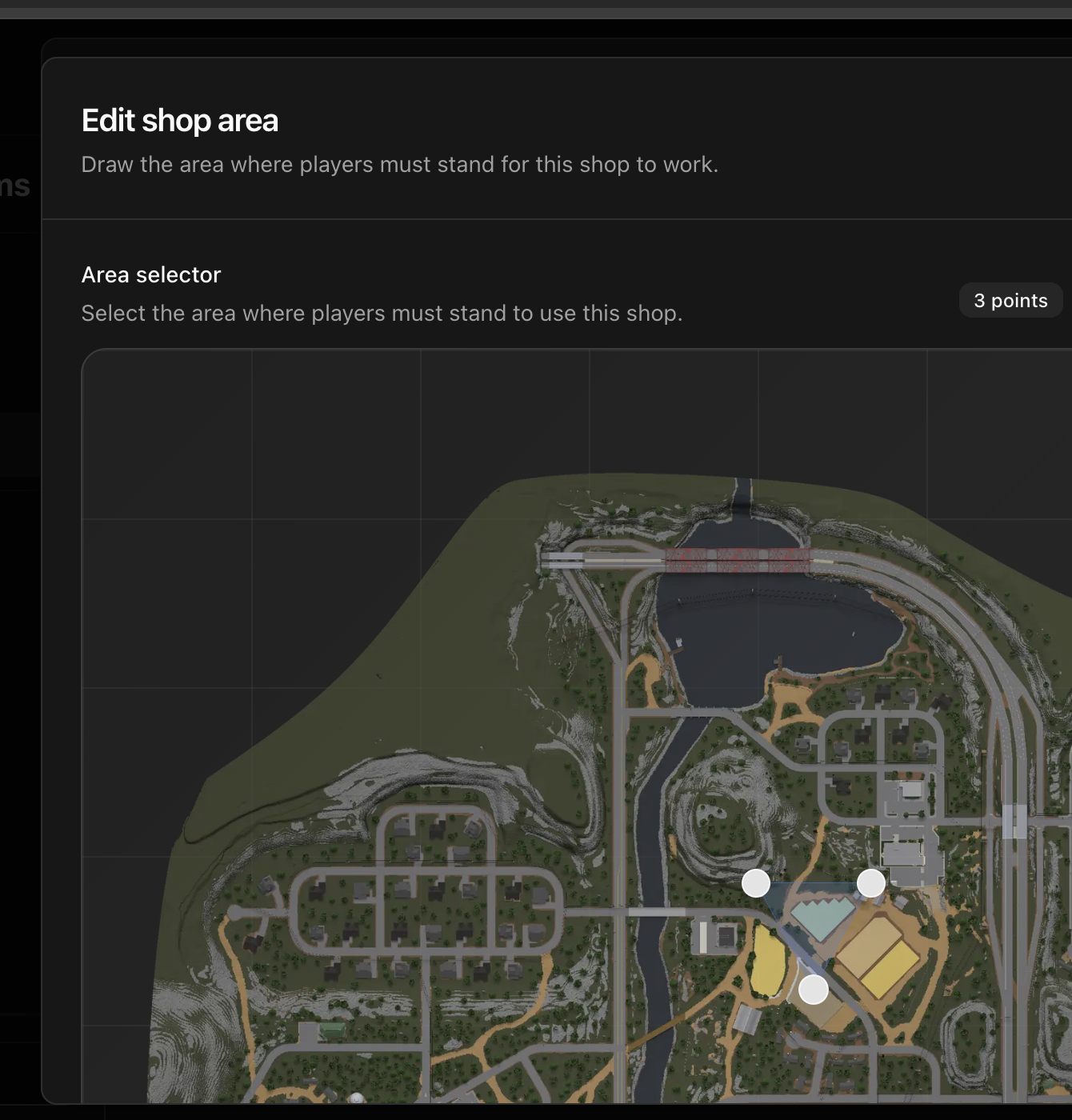Click the 'Draw the area where players must stand' description
Viewport: 1072px width, 1120px height.
point(400,164)
